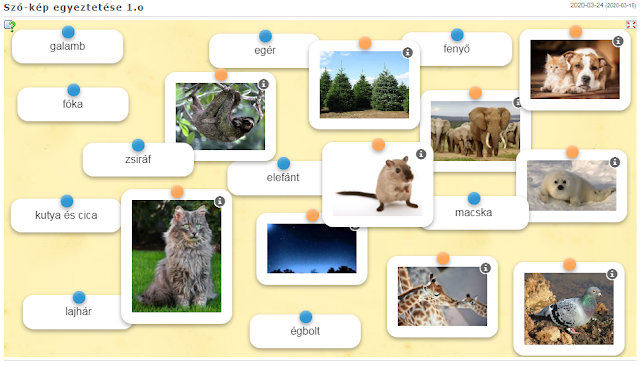Click the orange pin on dog and kitten picture

[x=576, y=31]
